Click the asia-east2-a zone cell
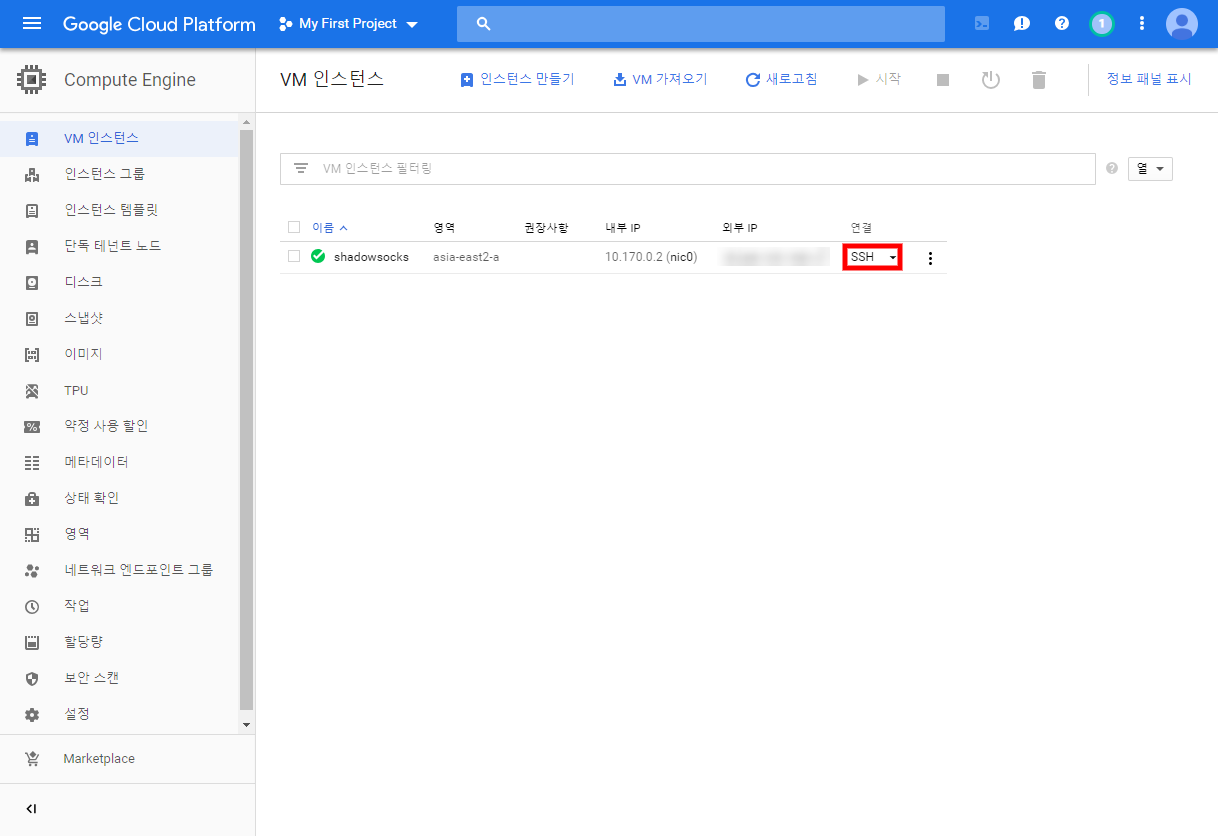 (x=466, y=257)
